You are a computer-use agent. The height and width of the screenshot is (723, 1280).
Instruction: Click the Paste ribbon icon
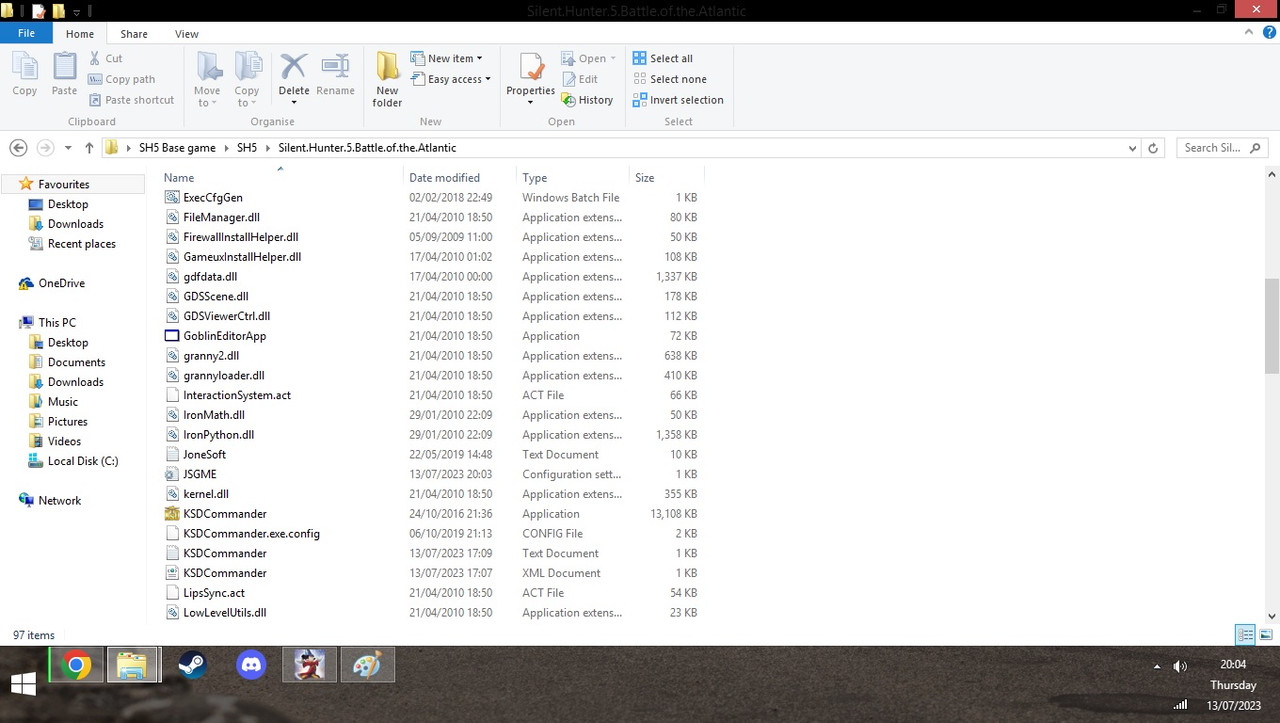[64, 74]
